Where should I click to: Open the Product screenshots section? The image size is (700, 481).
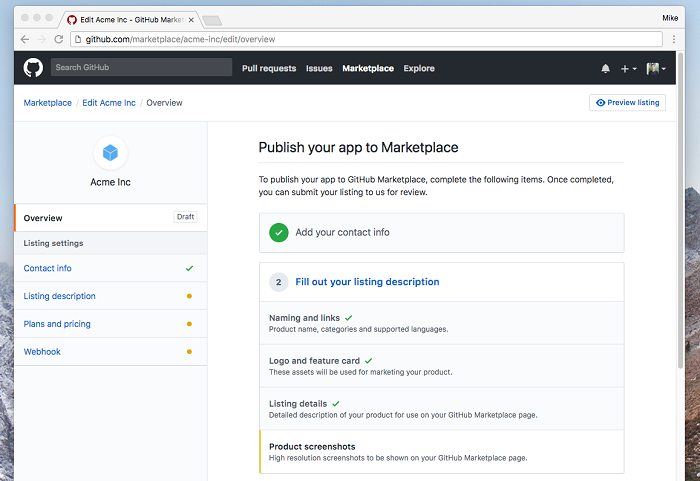click(442, 452)
